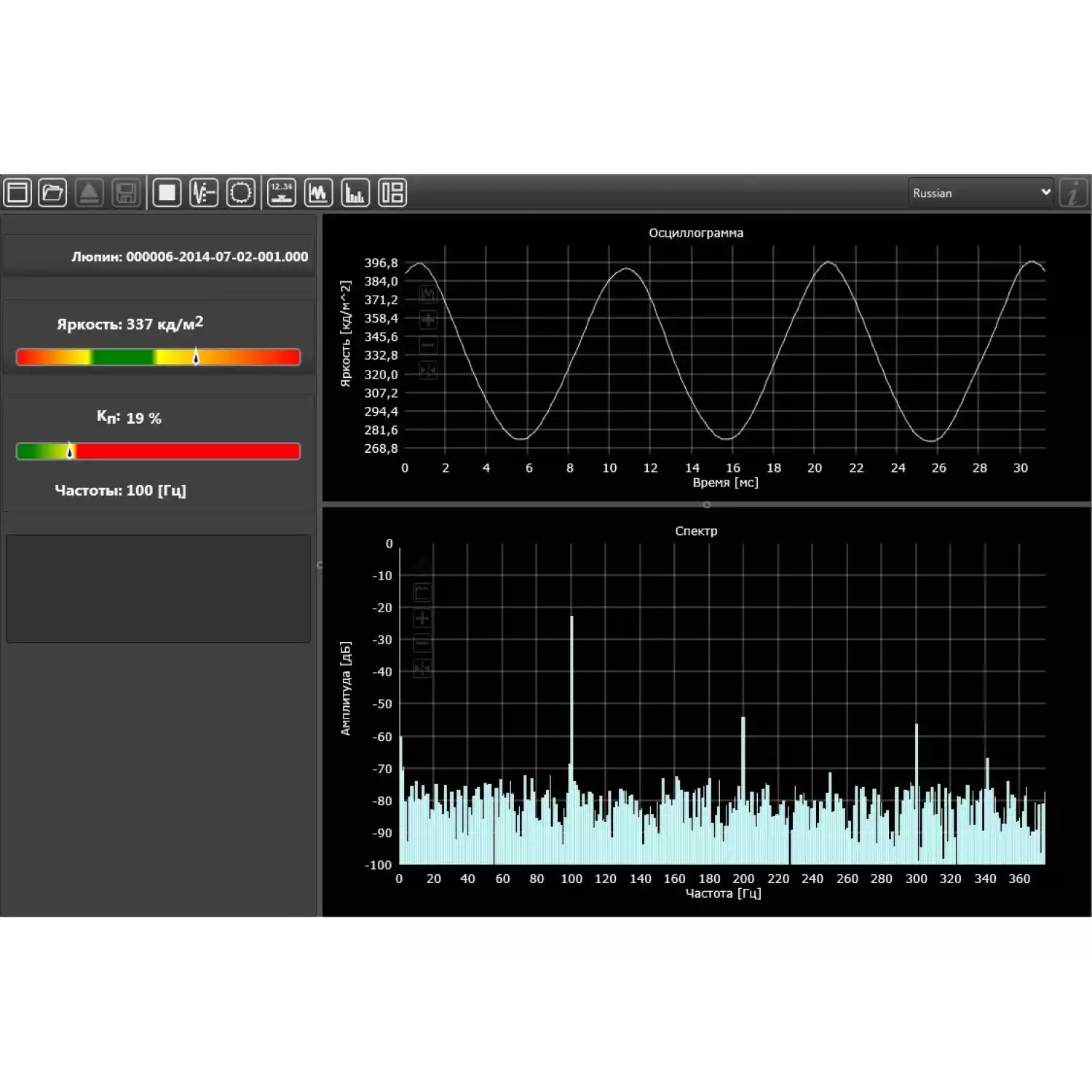The width and height of the screenshot is (1092, 1092).
Task: Show the numeric 12.34 readout view
Action: pos(282,193)
